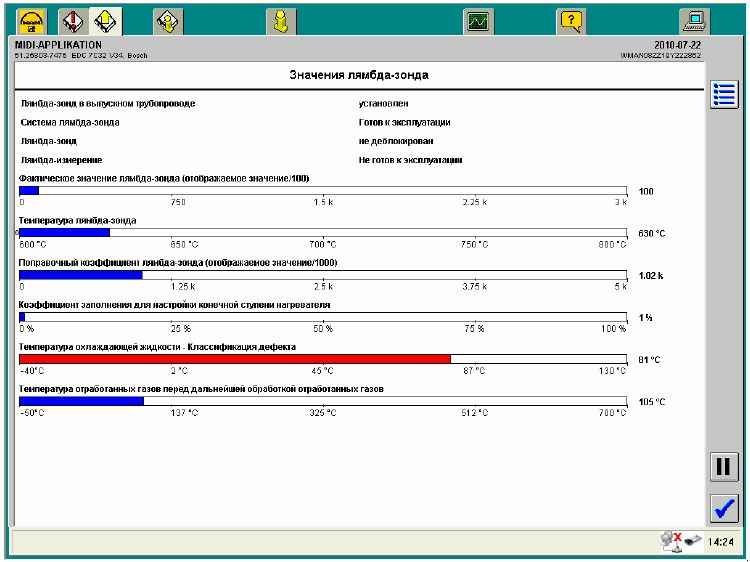Open help with the question mark icon
750x562 pixels.
coord(571,19)
